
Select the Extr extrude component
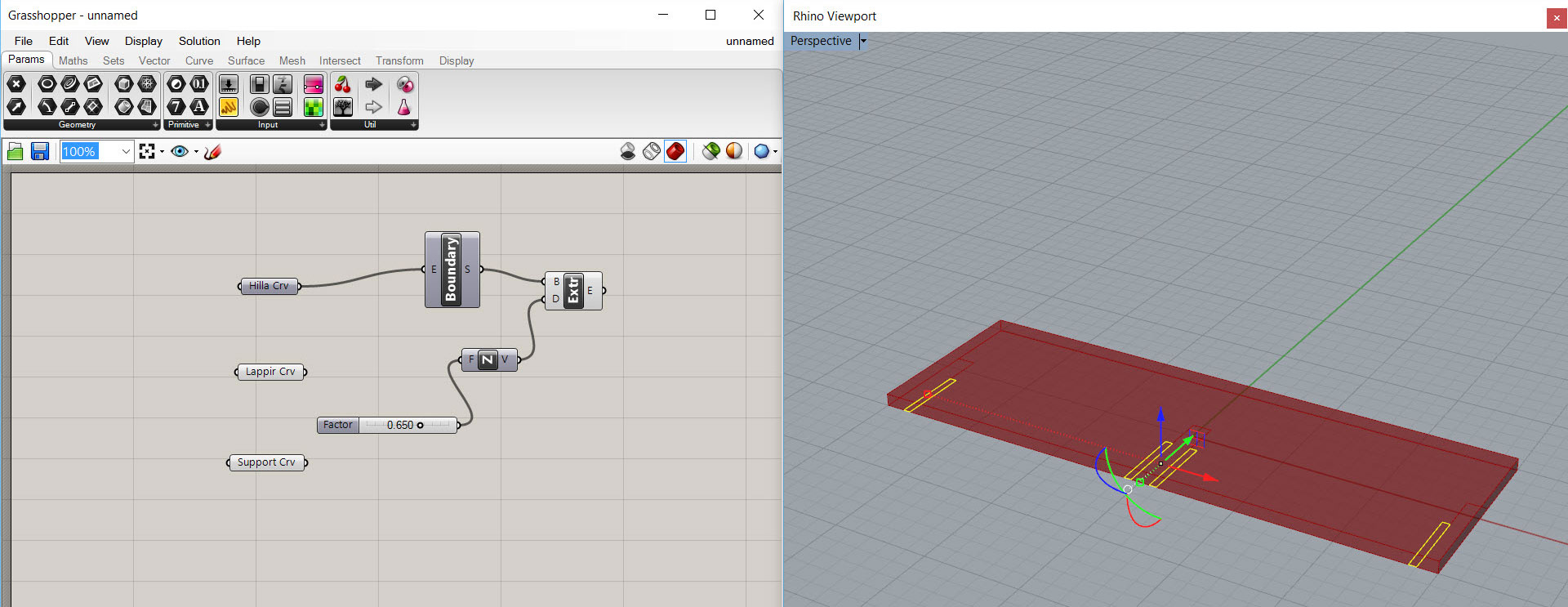pyautogui.click(x=573, y=291)
